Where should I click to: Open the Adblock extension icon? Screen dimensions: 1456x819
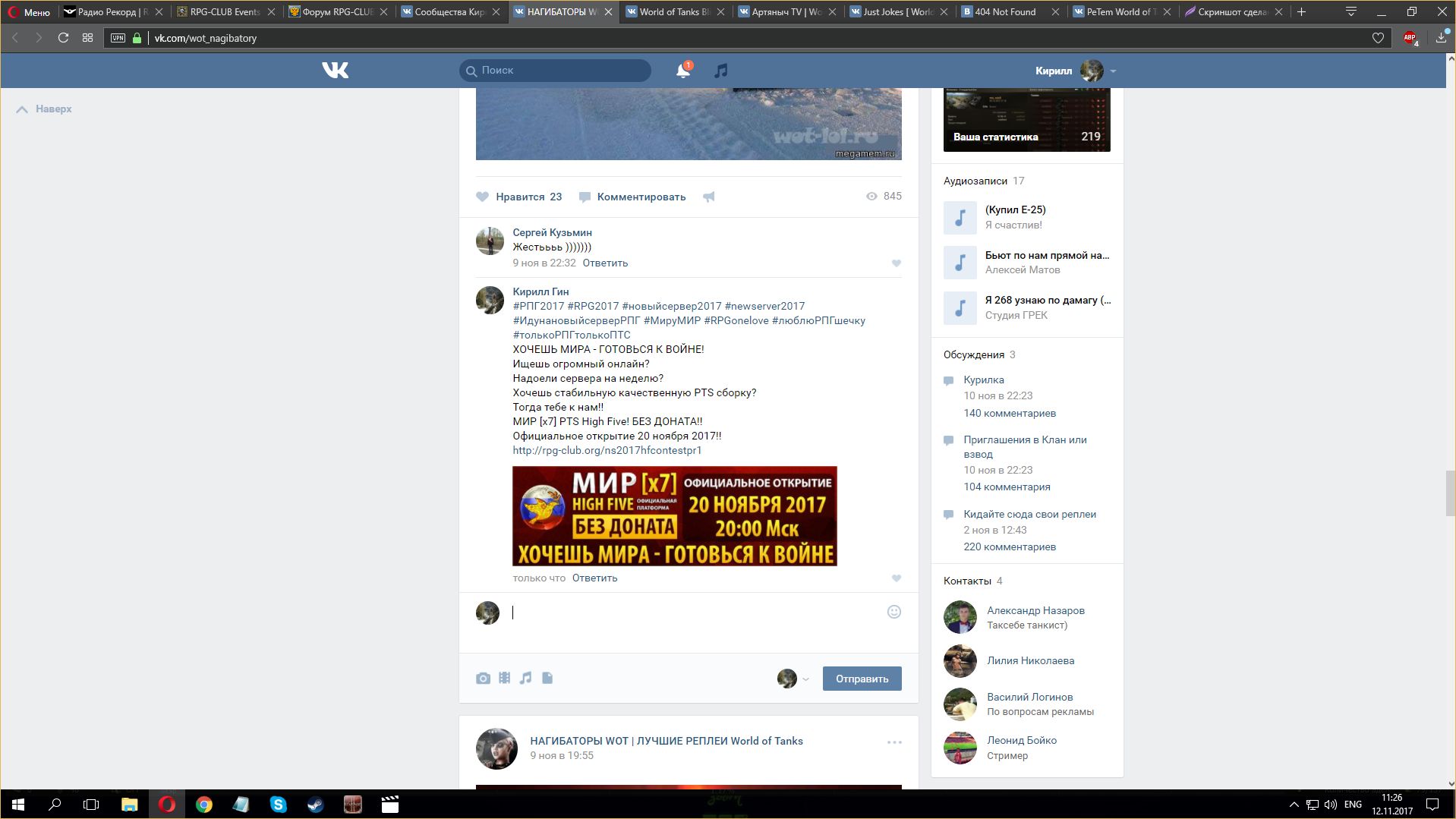click(x=1410, y=38)
